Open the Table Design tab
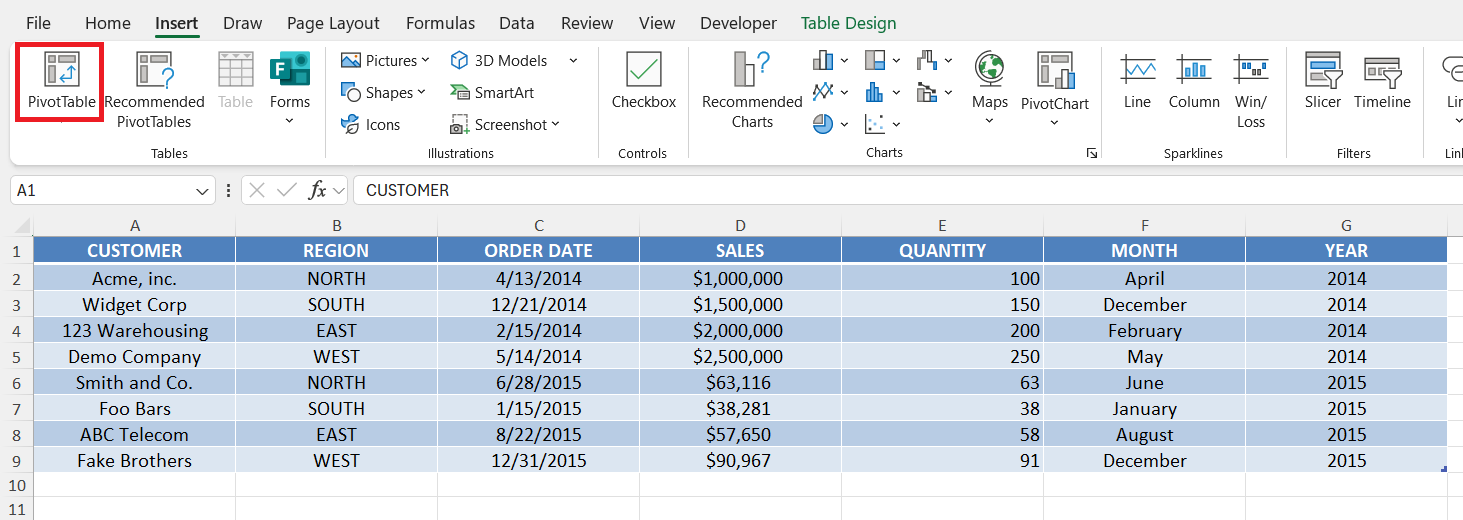 (848, 23)
